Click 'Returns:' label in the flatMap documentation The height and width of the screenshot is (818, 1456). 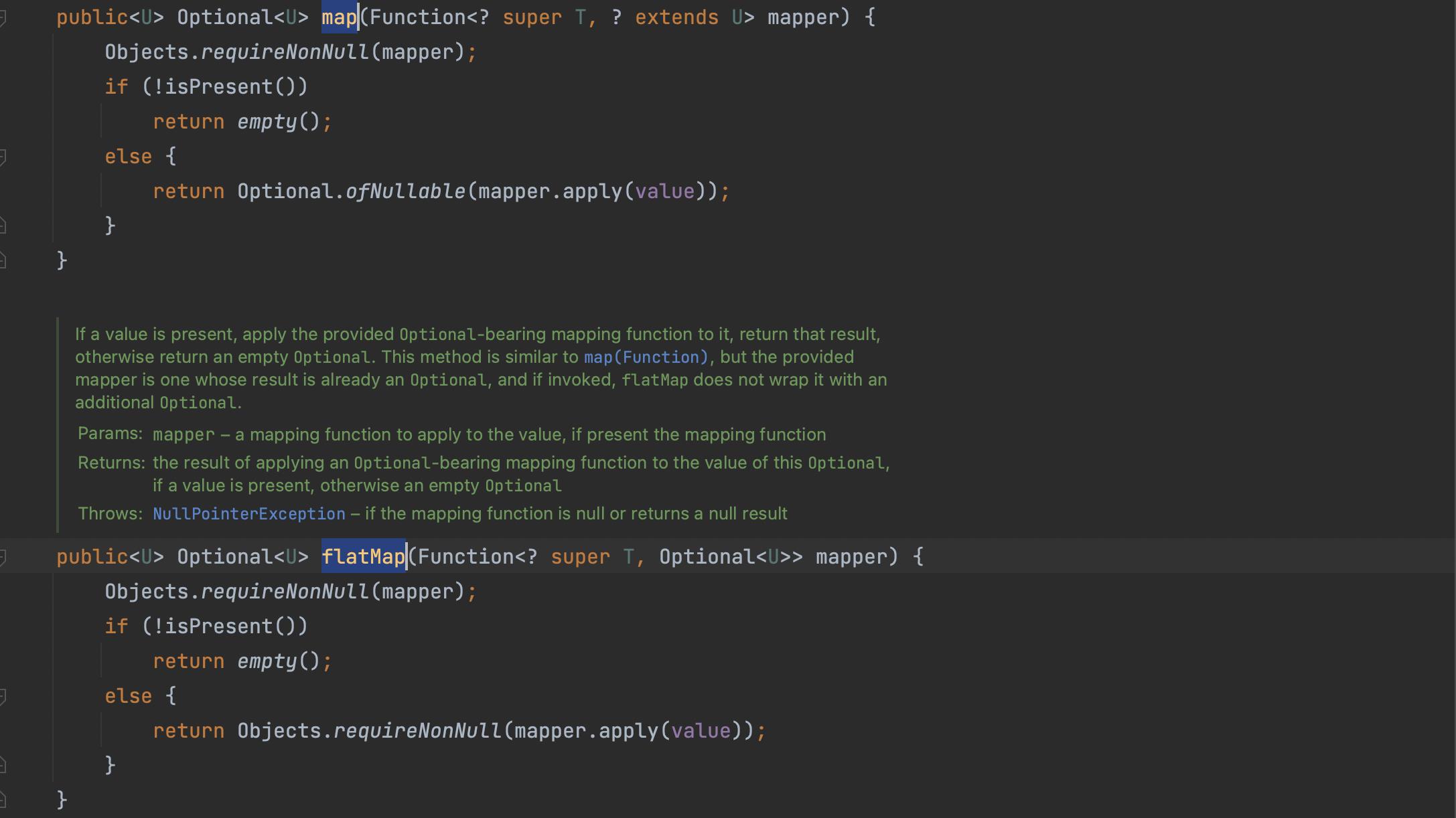point(111,463)
